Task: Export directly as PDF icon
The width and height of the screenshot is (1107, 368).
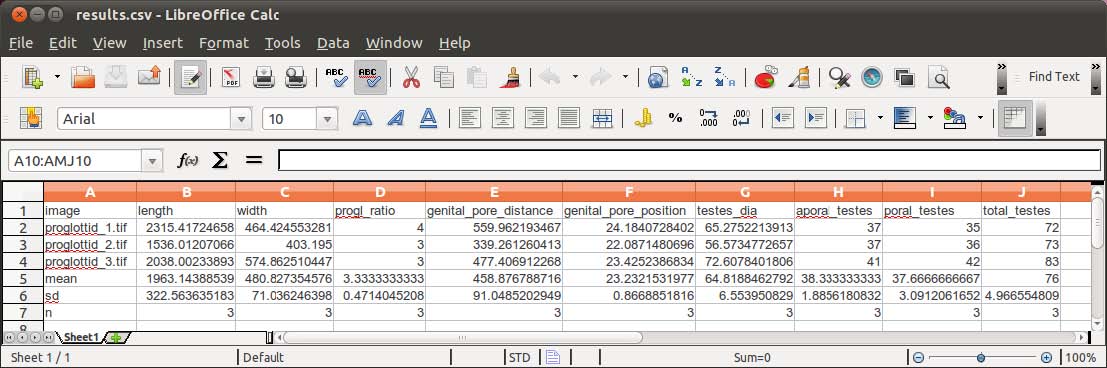Action: (x=231, y=76)
